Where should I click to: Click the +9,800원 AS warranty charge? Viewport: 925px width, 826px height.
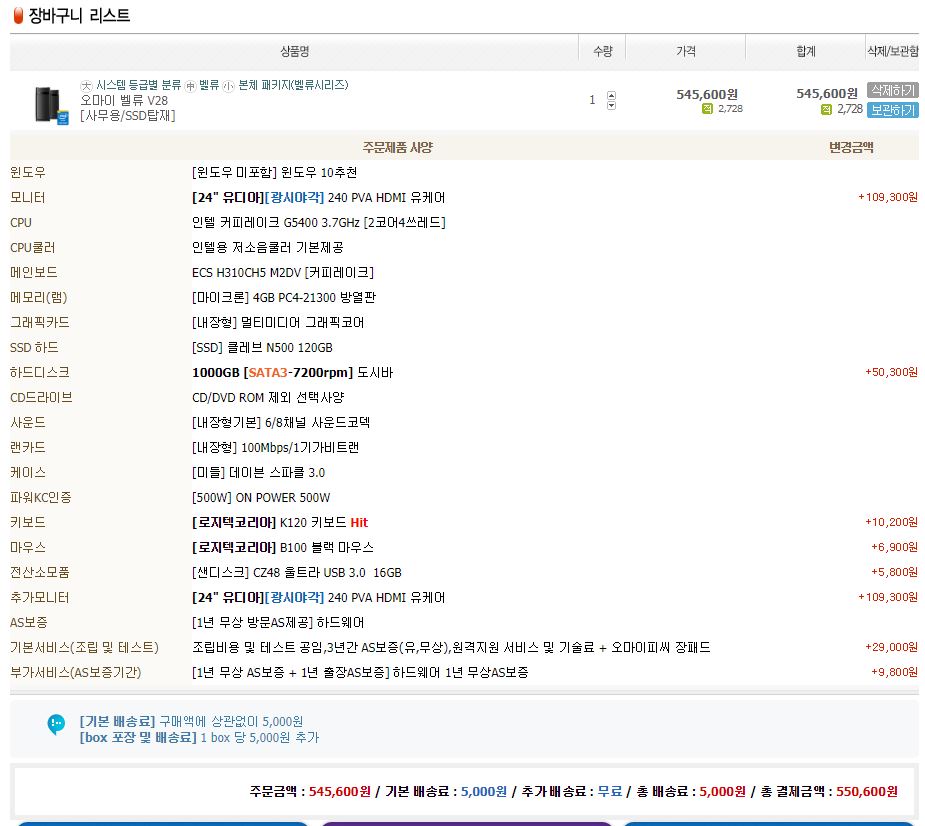[894, 673]
